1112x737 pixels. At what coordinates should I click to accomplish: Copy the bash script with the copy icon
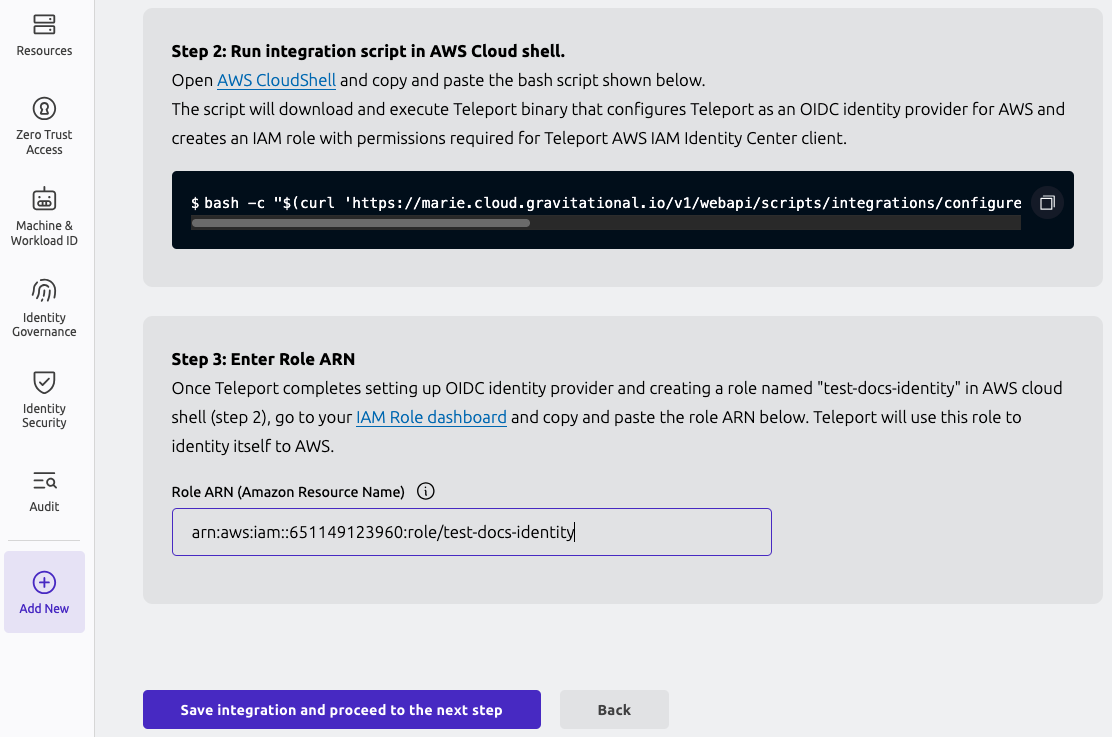[1047, 202]
